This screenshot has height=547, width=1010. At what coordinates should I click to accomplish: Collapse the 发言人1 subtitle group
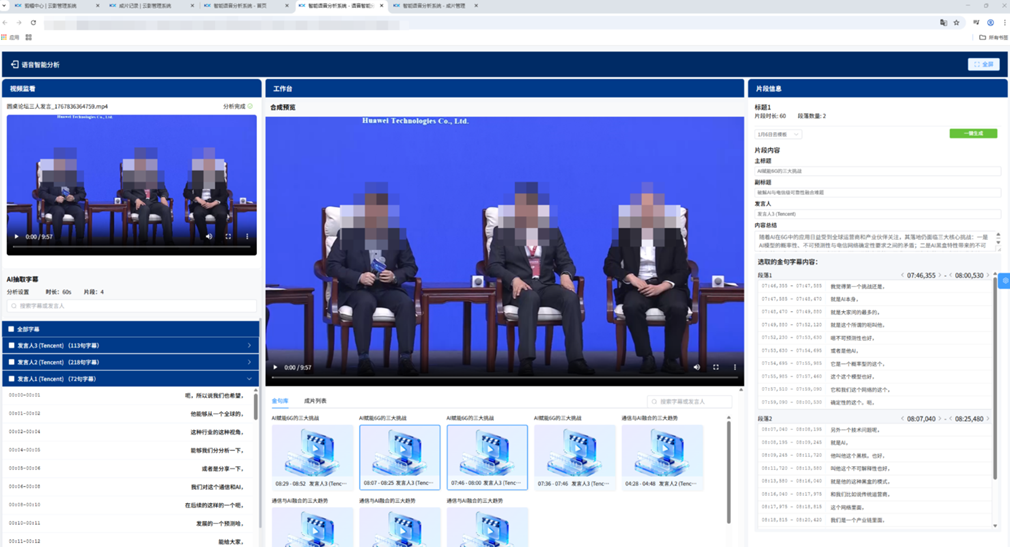coord(249,379)
